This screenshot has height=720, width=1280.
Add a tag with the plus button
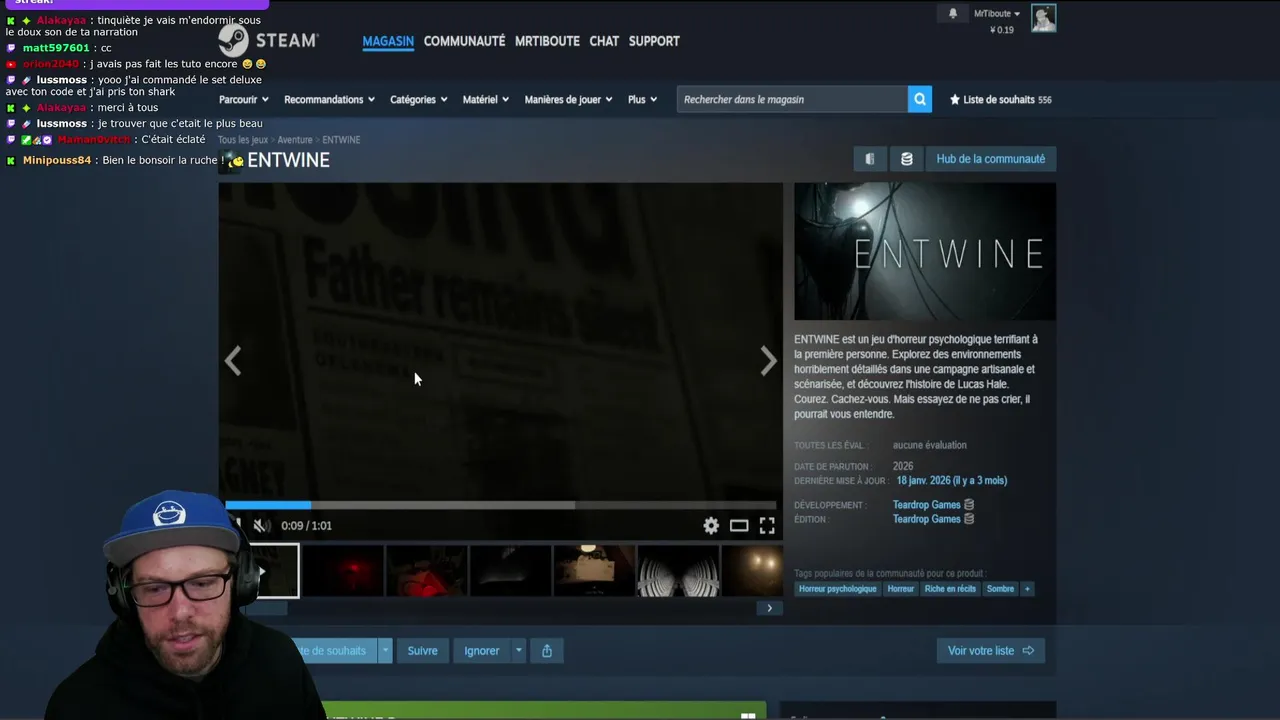pyautogui.click(x=1026, y=589)
